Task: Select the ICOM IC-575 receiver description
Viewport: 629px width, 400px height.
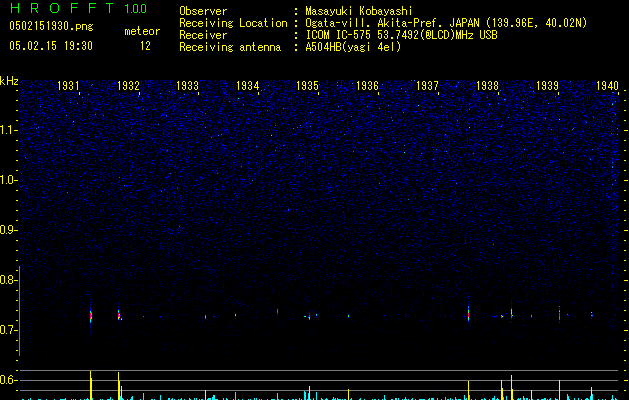Action: tap(401, 35)
